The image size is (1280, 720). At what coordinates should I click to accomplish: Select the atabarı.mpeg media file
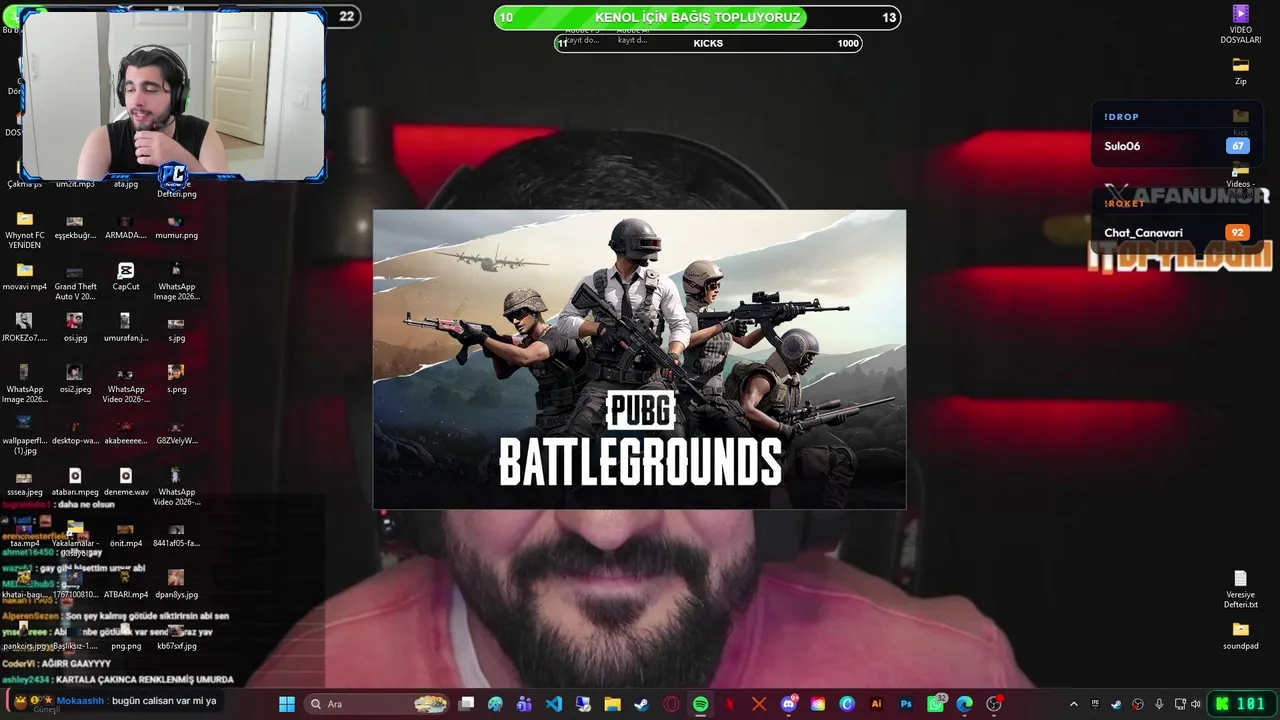75,482
